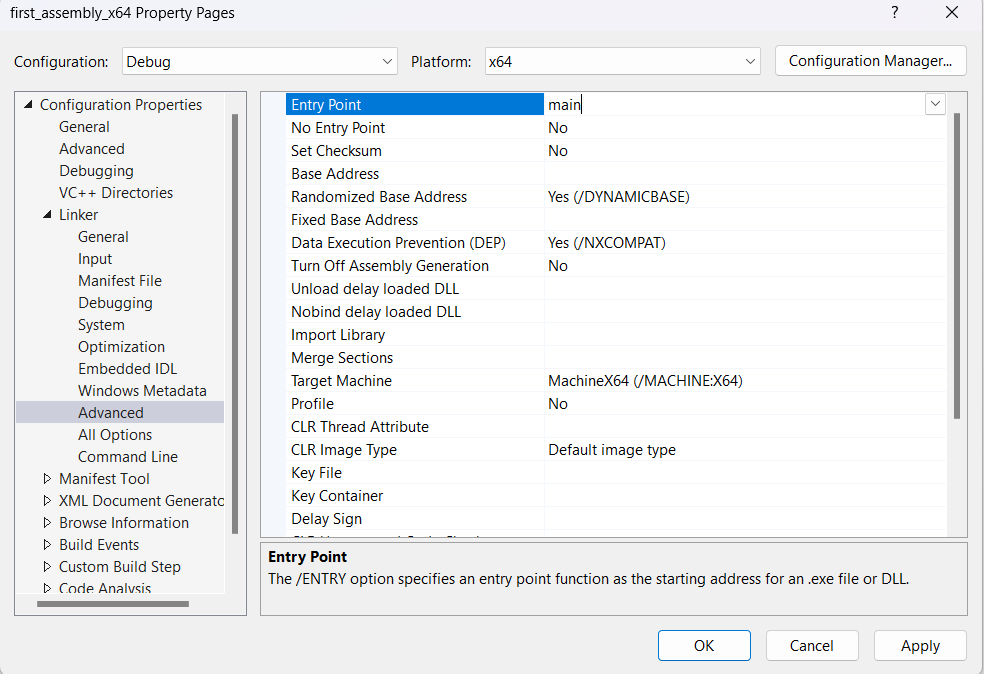Click the Configuration Manager button
The width and height of the screenshot is (984, 674).
(870, 61)
